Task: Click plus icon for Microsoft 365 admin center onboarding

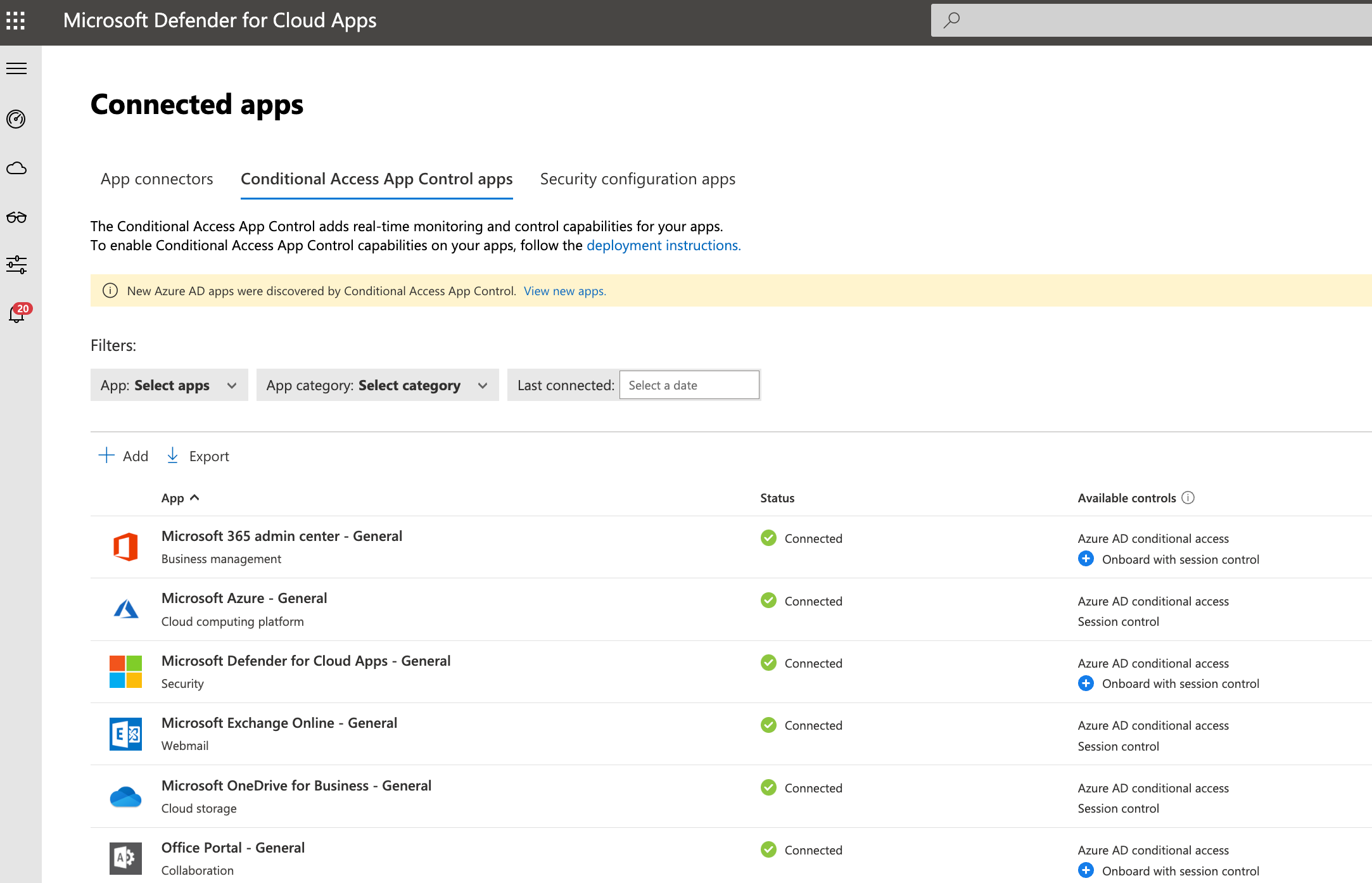Action: point(1086,559)
